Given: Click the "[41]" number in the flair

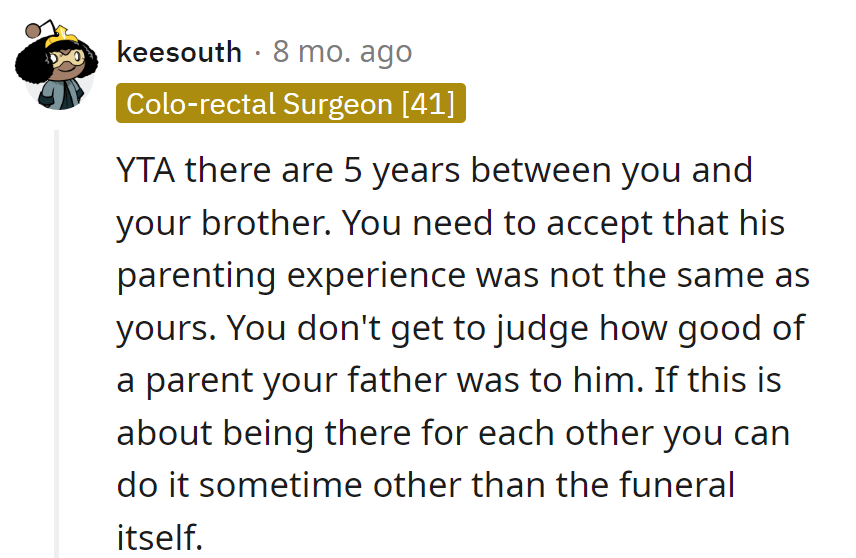Looking at the screenshot, I should [x=428, y=104].
